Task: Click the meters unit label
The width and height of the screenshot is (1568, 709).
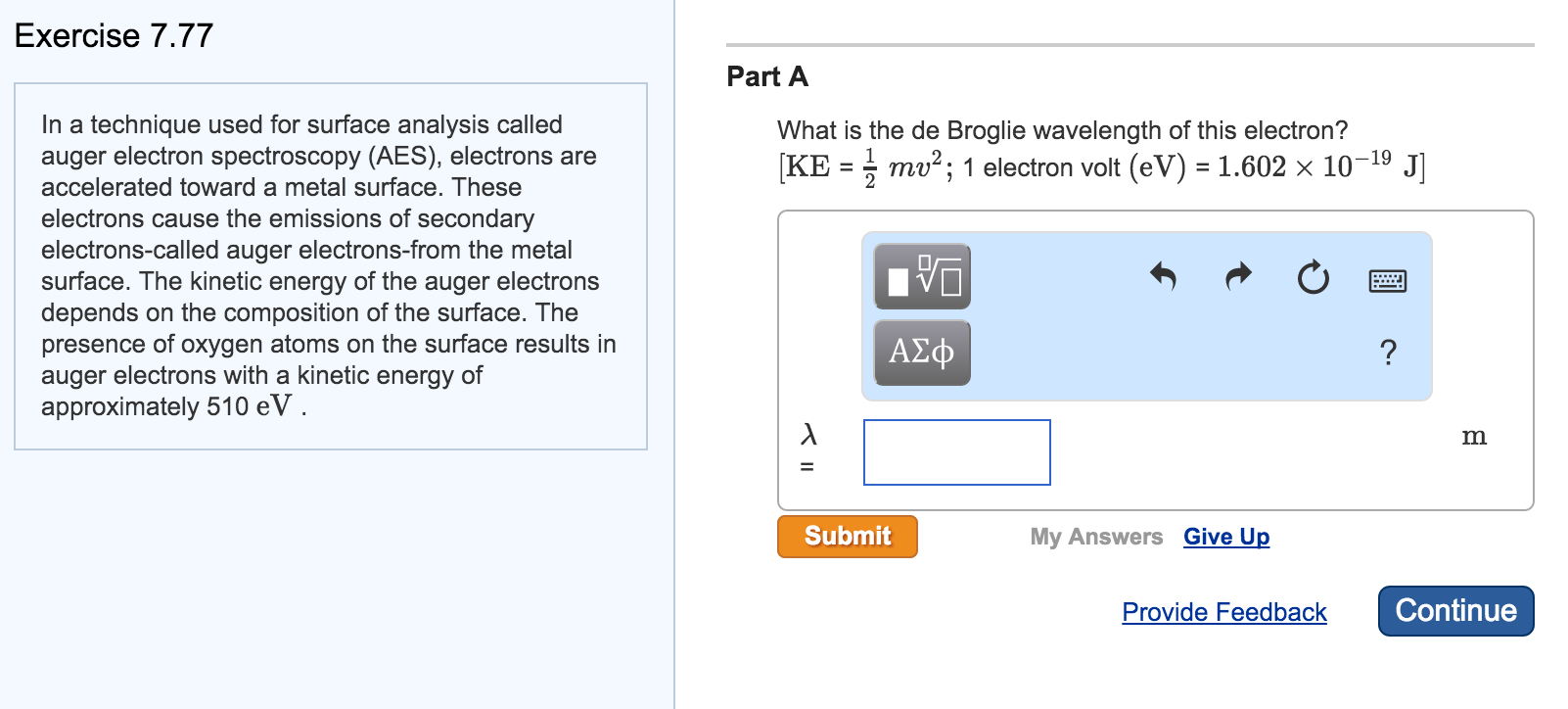Action: click(1474, 436)
